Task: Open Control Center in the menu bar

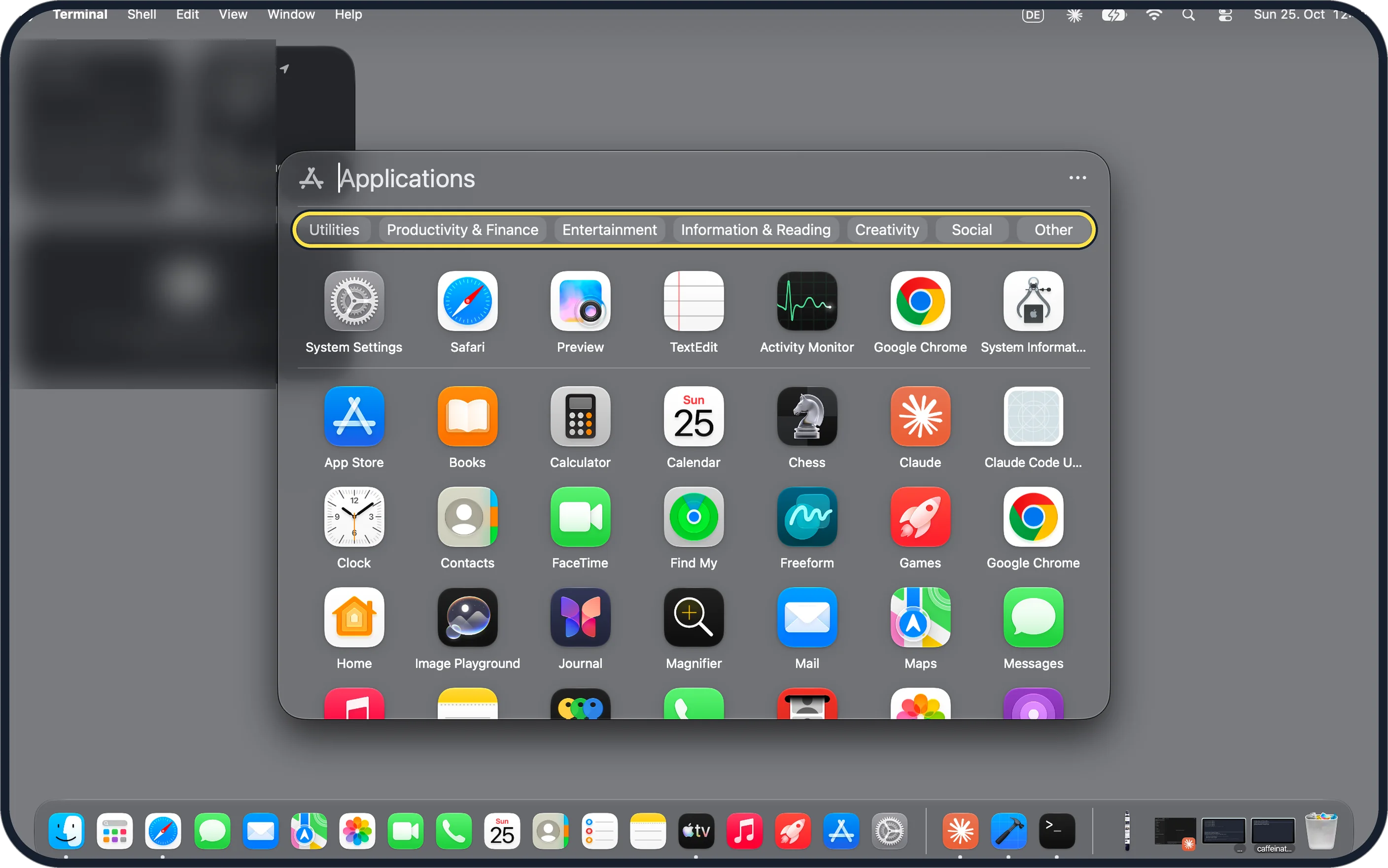Action: click(x=1225, y=15)
